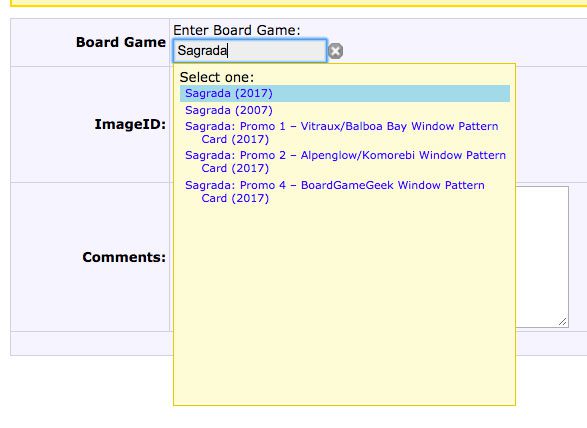Pick Promo 1 Vitraux/Balboa Bay Window Pattern Card
The image size is (587, 428).
coord(341,133)
